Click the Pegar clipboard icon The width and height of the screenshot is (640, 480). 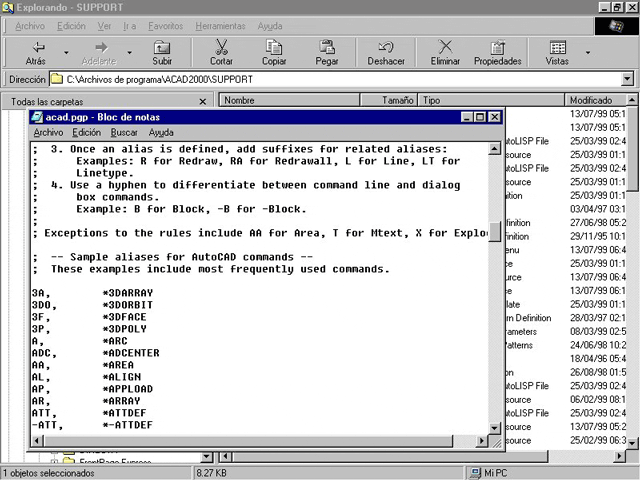pos(327,47)
